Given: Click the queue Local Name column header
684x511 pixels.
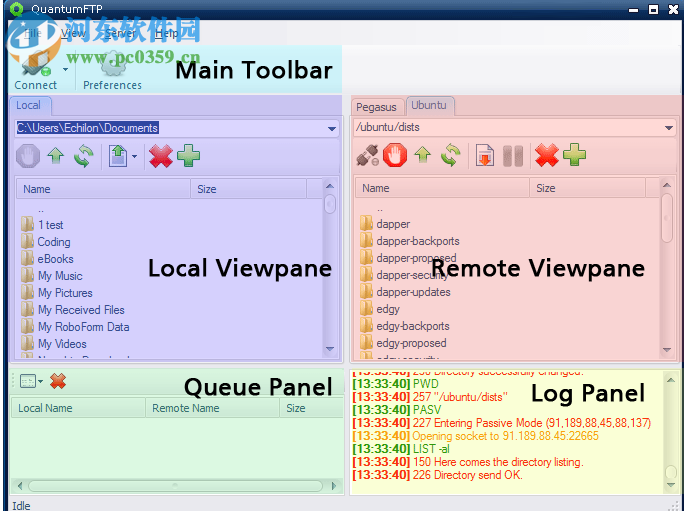Looking at the screenshot, I should pyautogui.click(x=78, y=408).
